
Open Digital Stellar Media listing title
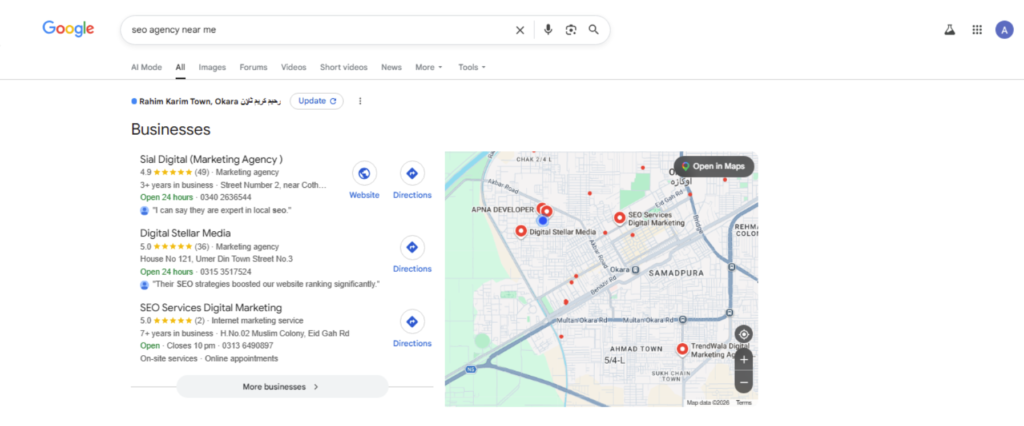pos(185,233)
